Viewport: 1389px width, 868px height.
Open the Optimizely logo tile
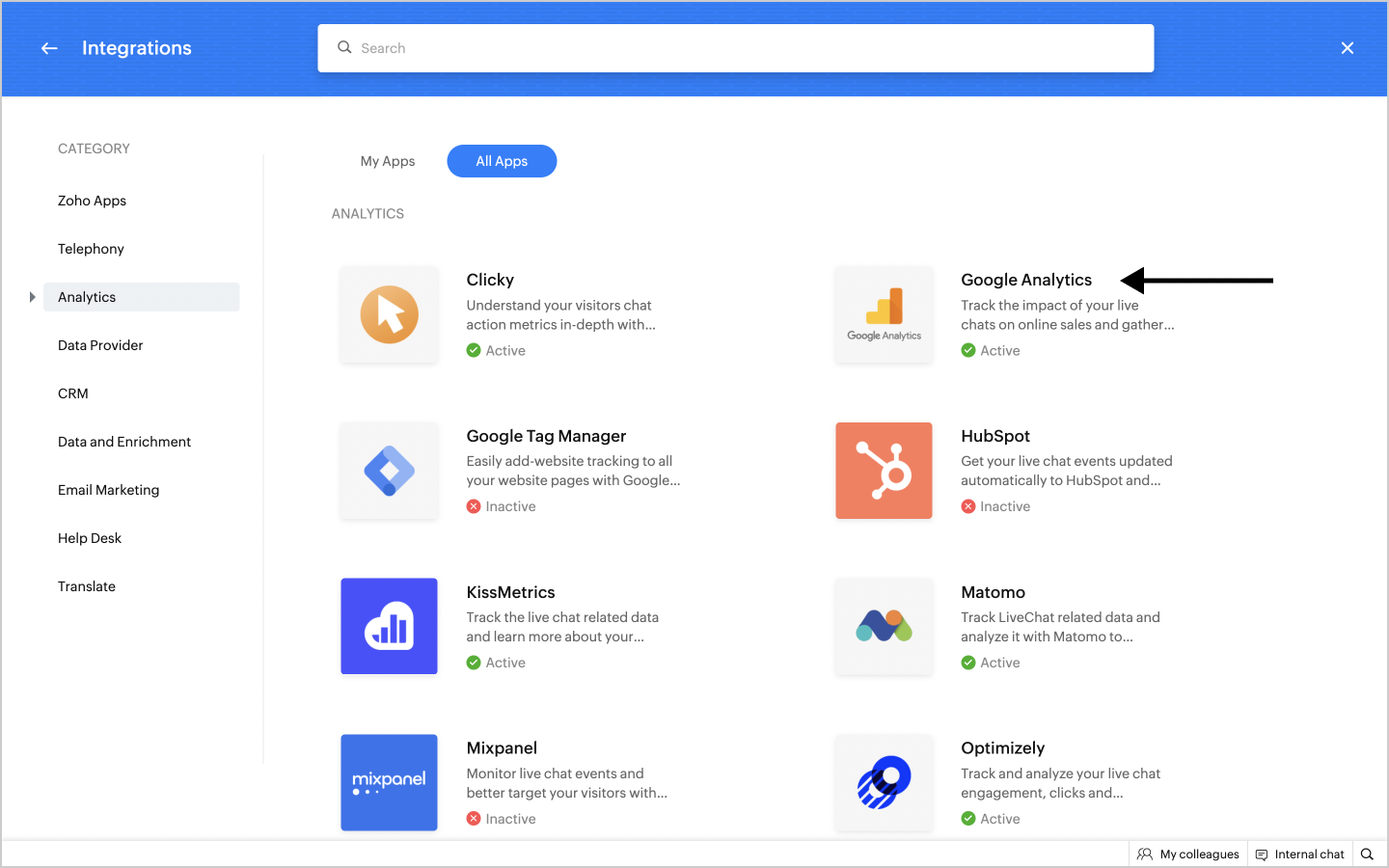pos(884,782)
